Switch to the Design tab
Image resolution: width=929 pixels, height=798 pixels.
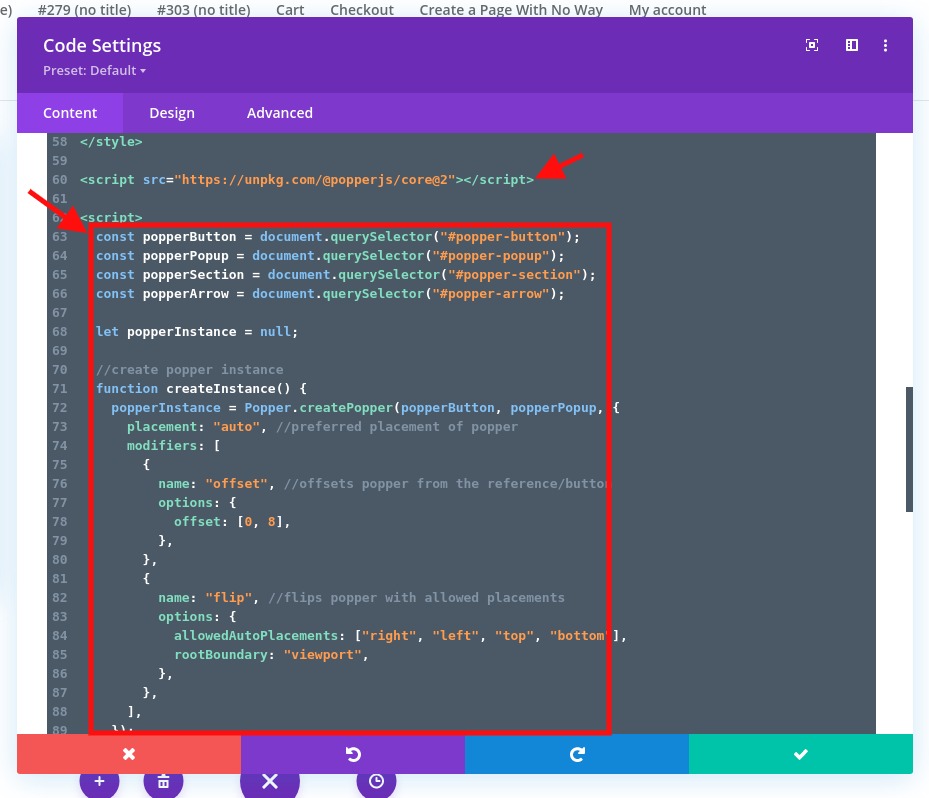171,113
